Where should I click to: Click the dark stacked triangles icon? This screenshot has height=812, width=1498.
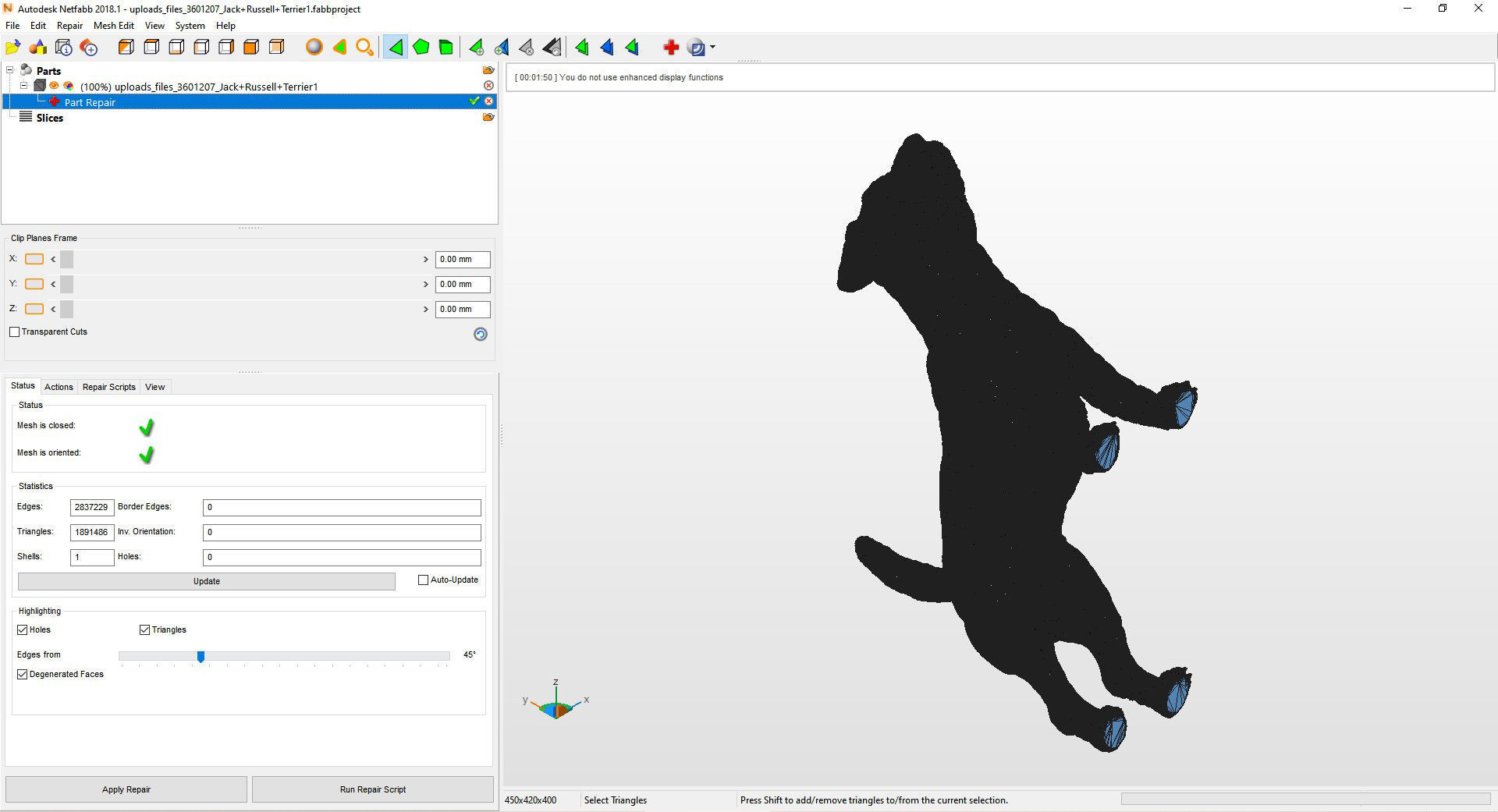[552, 48]
